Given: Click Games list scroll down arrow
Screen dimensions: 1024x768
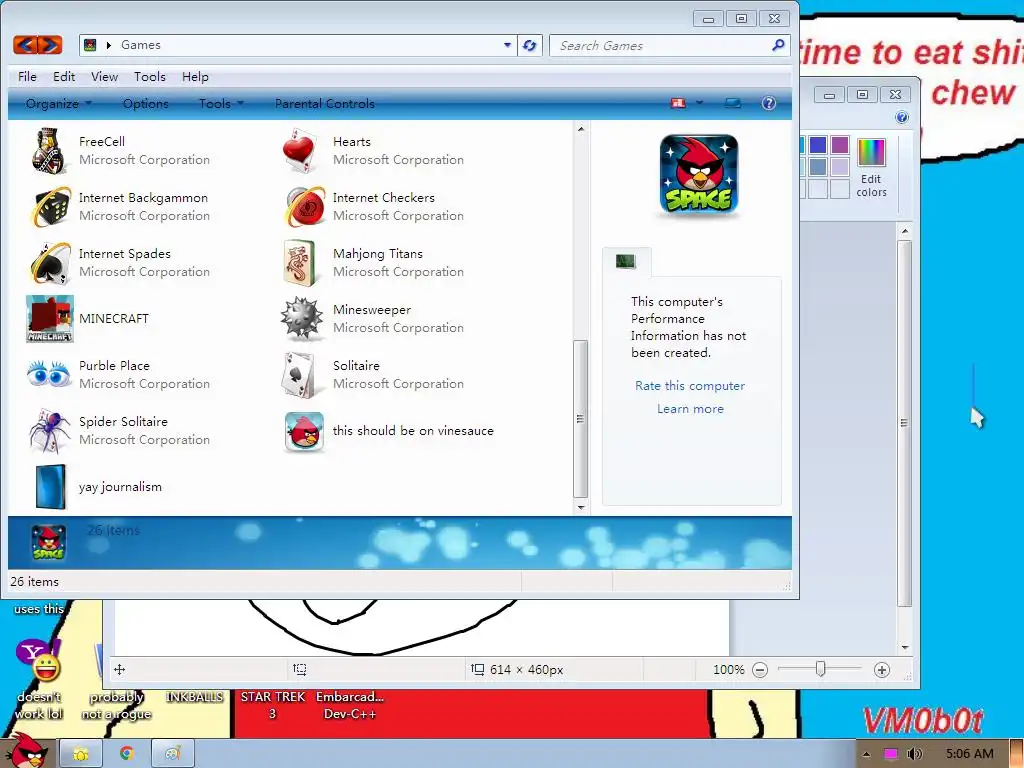Looking at the screenshot, I should point(581,507).
